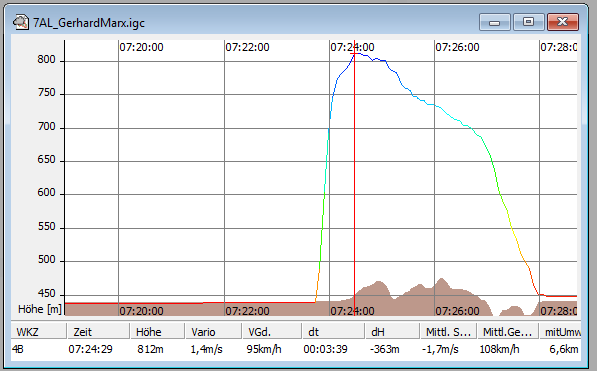The image size is (597, 371).
Task: Select the VGd. column header
Action: (x=272, y=332)
